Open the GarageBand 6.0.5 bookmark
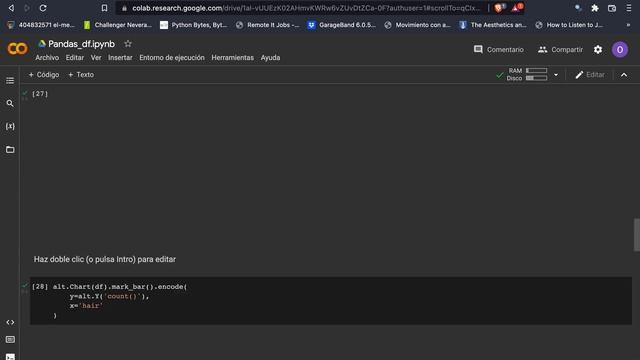This screenshot has height=360, width=640. coord(342,25)
